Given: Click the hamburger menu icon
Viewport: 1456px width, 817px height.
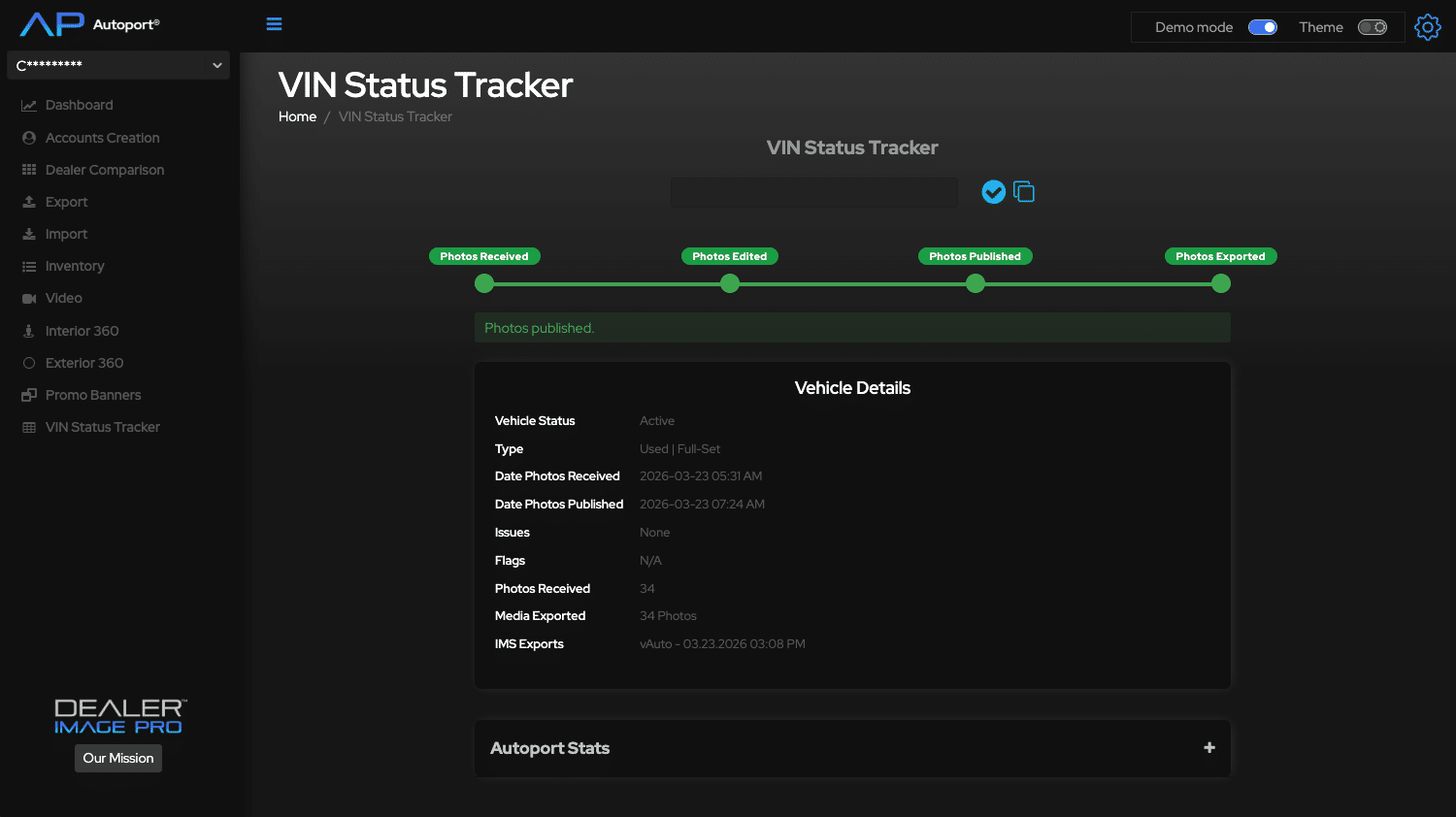Looking at the screenshot, I should pos(274,24).
